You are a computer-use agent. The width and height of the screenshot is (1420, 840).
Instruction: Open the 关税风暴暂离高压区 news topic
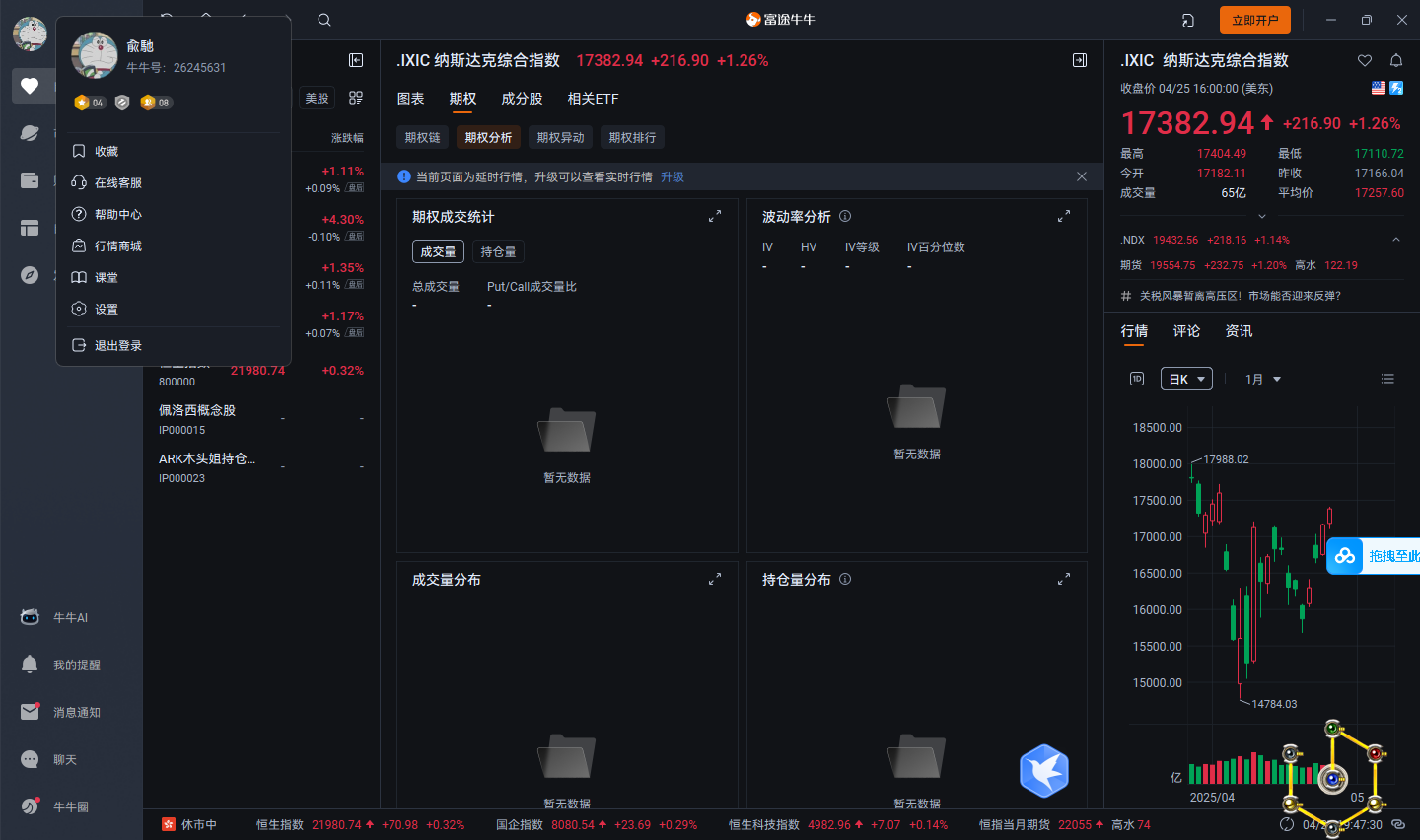pyautogui.click(x=1240, y=295)
